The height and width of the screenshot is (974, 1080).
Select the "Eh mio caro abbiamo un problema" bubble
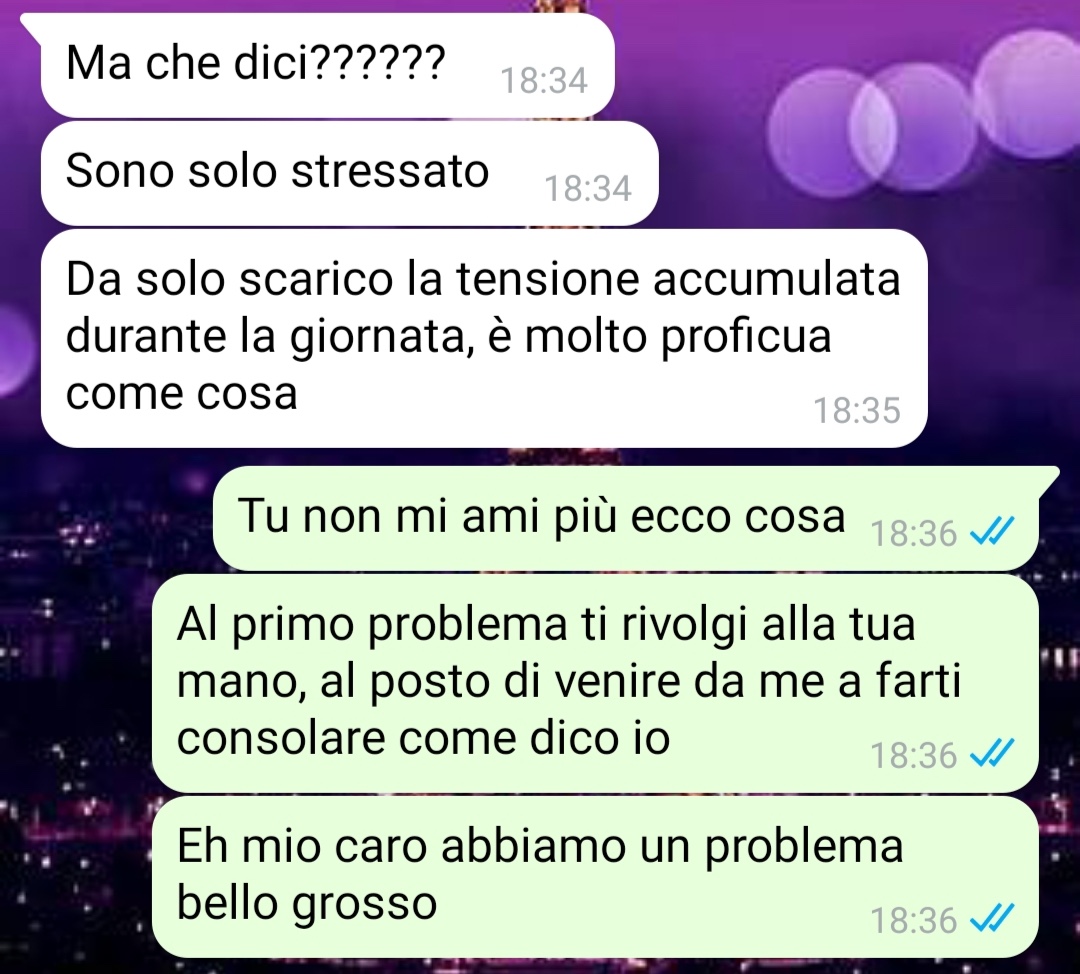[x=595, y=877]
